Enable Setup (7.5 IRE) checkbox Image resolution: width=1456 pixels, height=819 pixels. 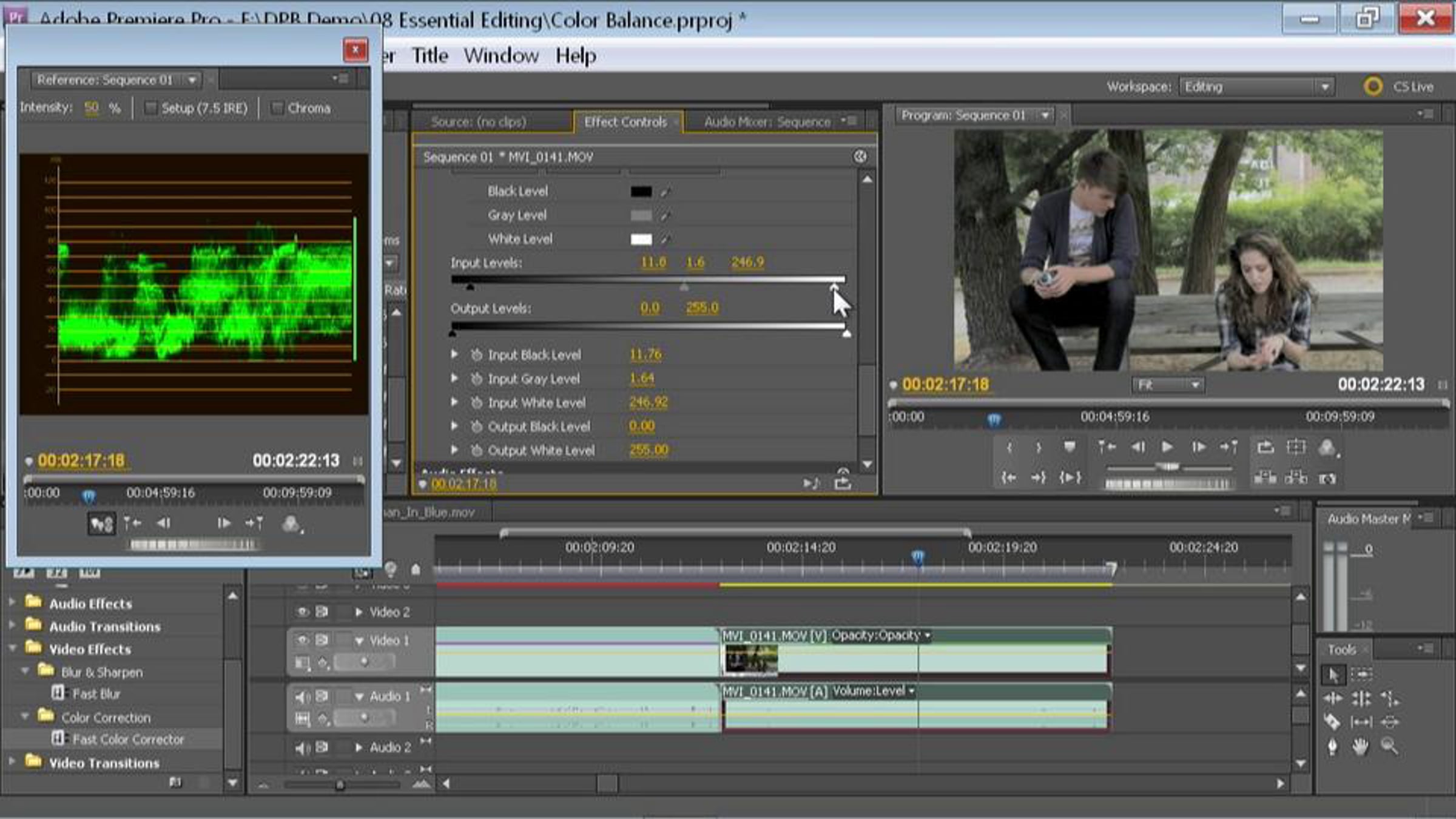click(x=150, y=109)
